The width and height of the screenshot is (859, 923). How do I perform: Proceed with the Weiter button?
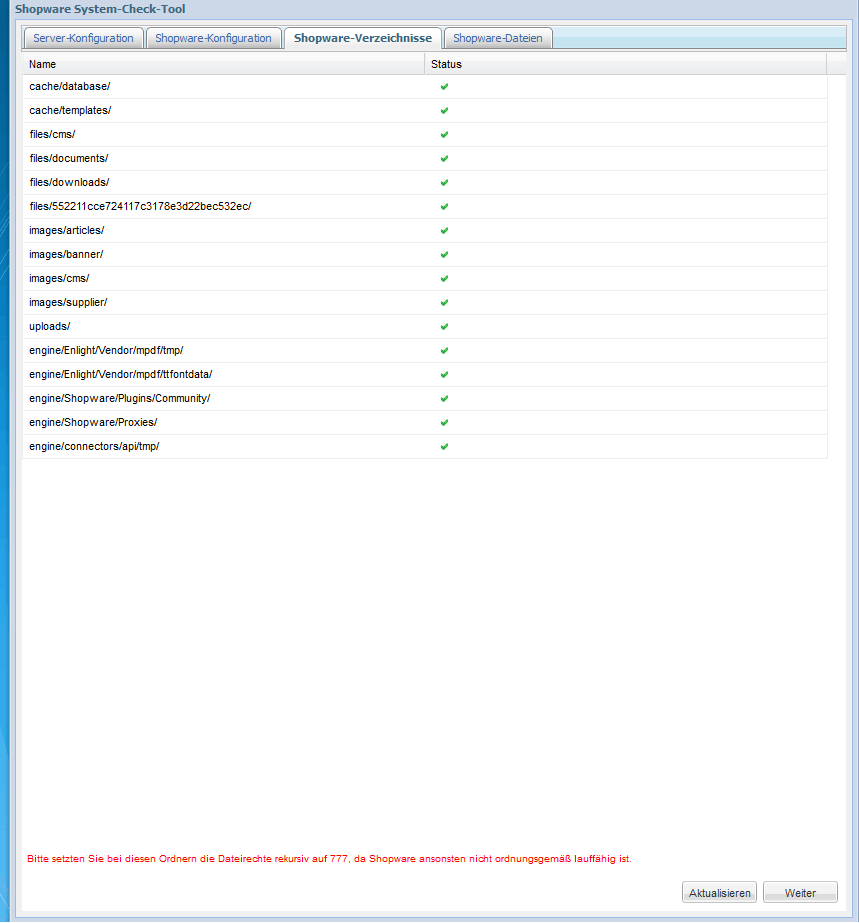[800, 892]
